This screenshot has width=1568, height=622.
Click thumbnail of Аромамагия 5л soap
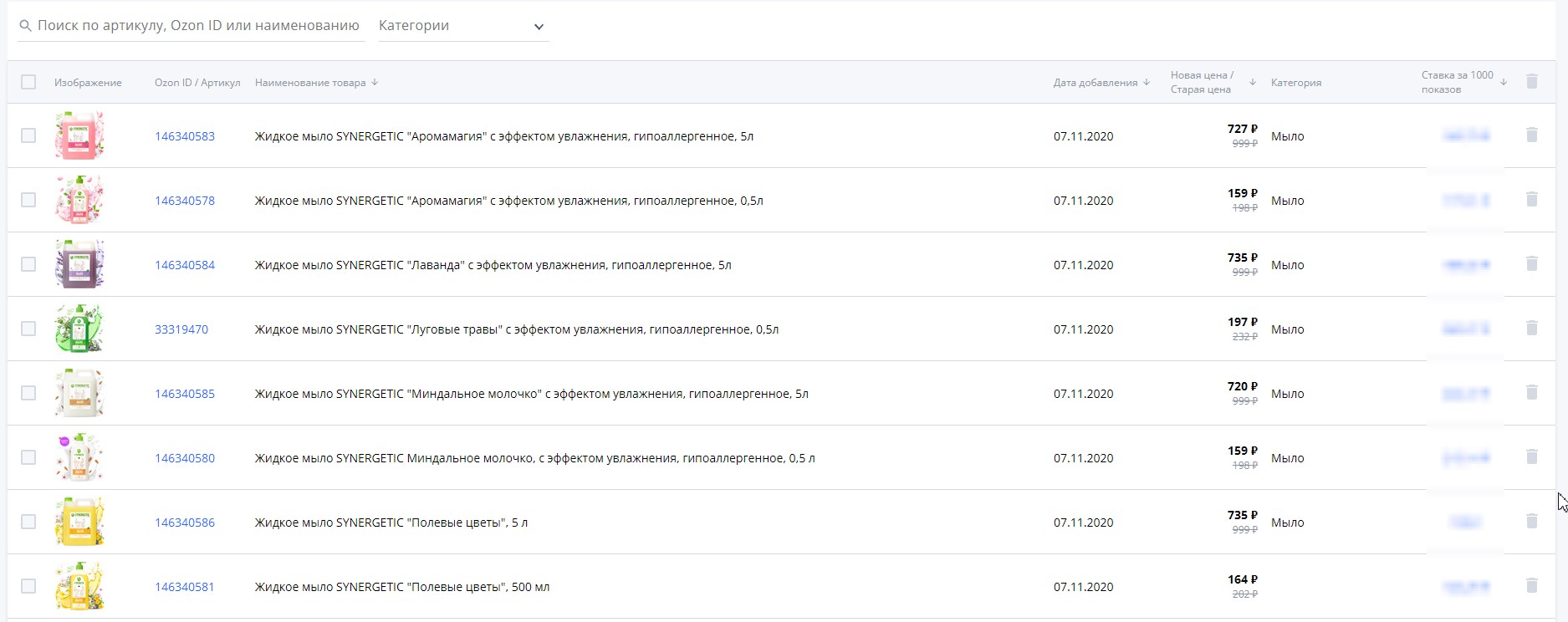click(79, 135)
